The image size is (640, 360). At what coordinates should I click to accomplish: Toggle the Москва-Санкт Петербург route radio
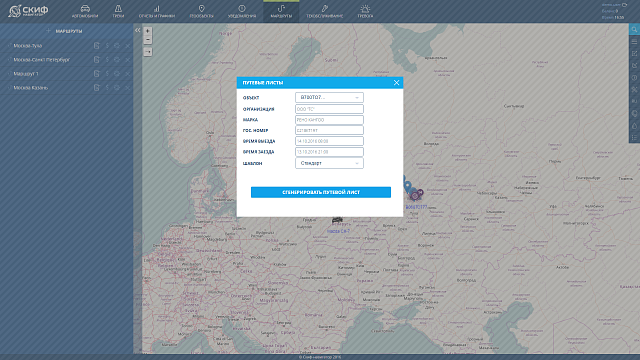coord(9,60)
